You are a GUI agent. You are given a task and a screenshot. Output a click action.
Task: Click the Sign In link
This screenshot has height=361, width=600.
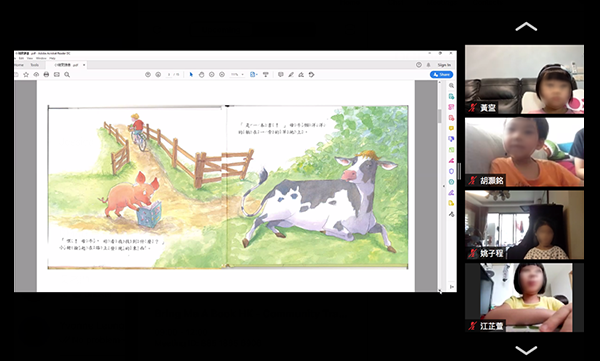point(444,65)
